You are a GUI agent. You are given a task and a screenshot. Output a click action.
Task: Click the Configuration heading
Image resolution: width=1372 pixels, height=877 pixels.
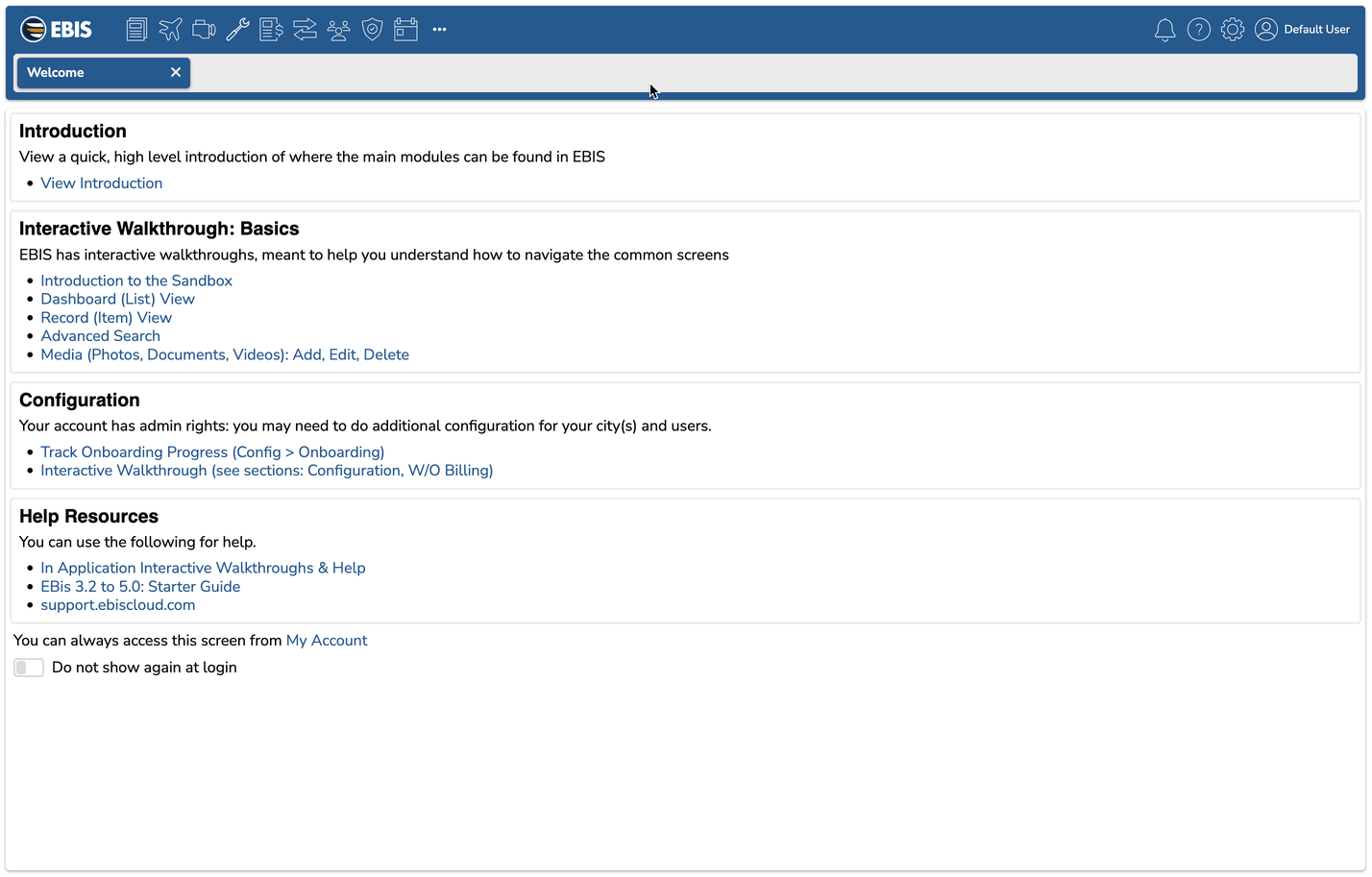pos(80,401)
